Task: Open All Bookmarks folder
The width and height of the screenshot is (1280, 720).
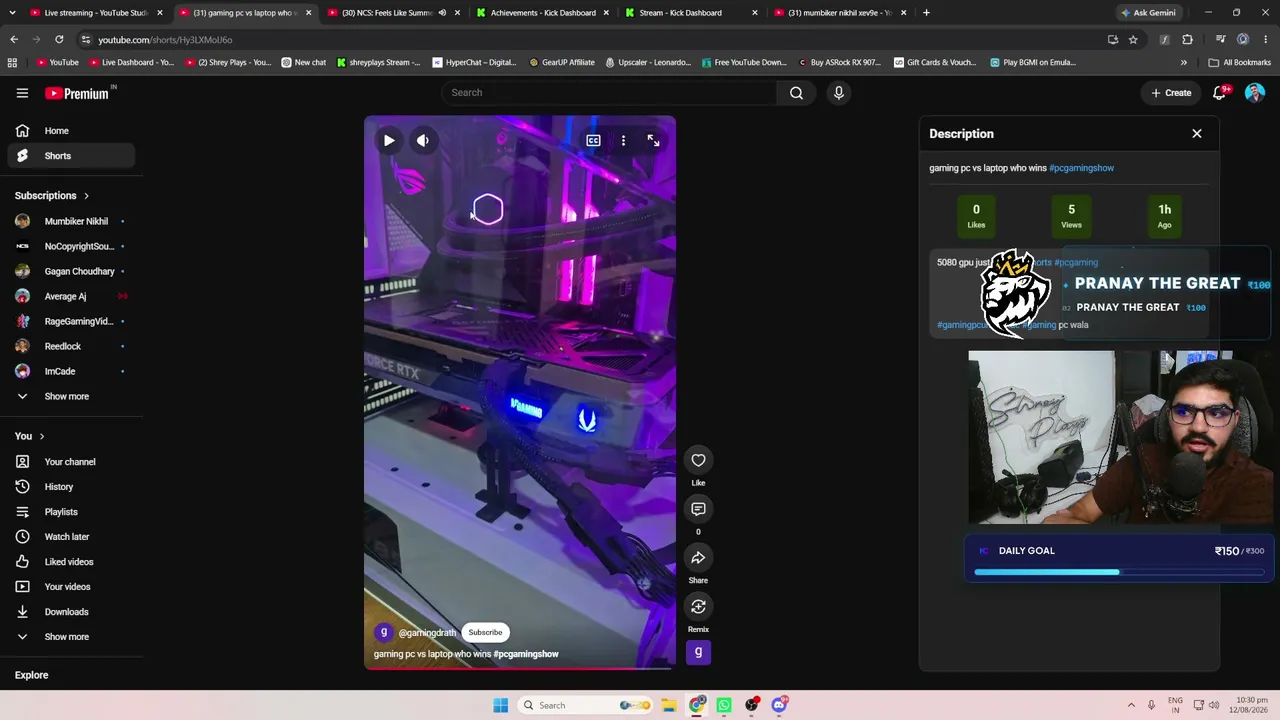Action: pos(1240,62)
